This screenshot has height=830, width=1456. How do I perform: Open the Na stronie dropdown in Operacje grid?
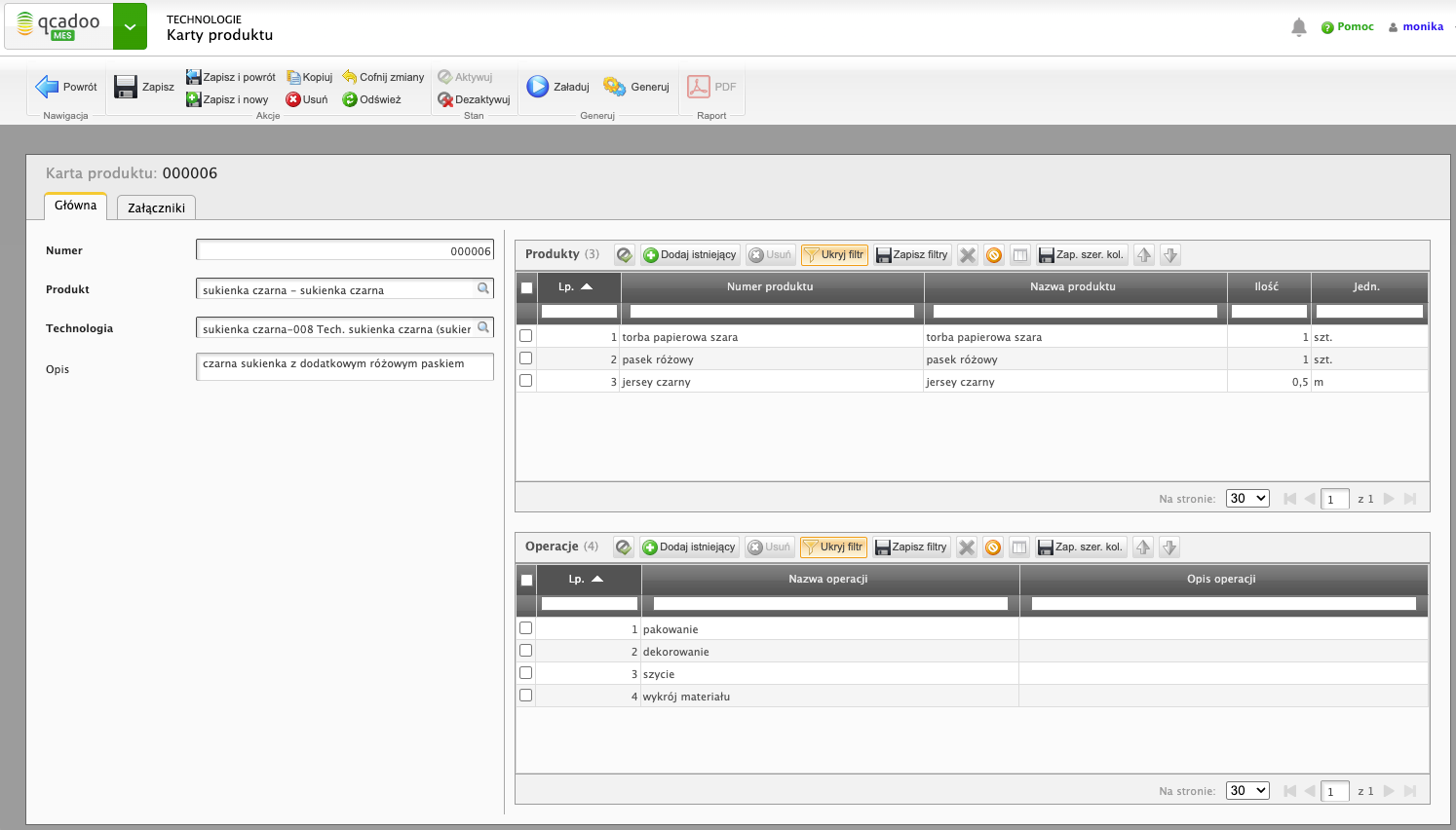click(1247, 790)
